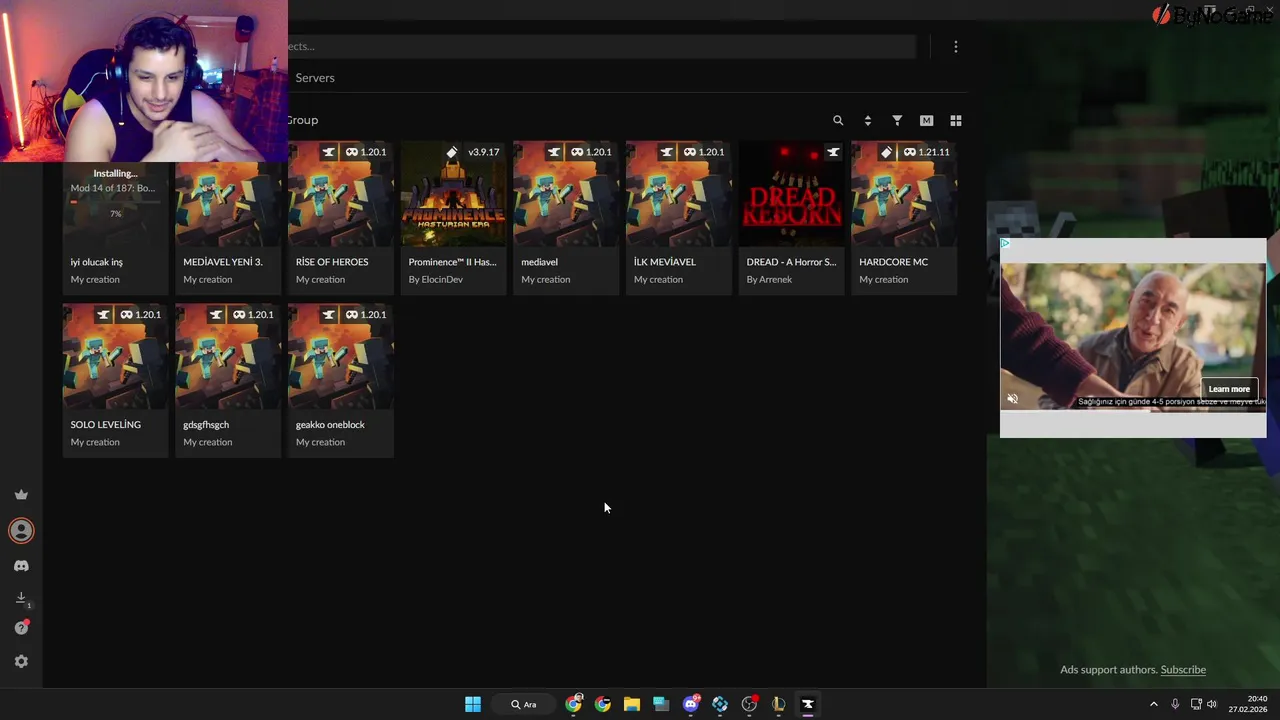The height and width of the screenshot is (720, 1280).
Task: Open Discord from the taskbar
Action: [x=691, y=704]
